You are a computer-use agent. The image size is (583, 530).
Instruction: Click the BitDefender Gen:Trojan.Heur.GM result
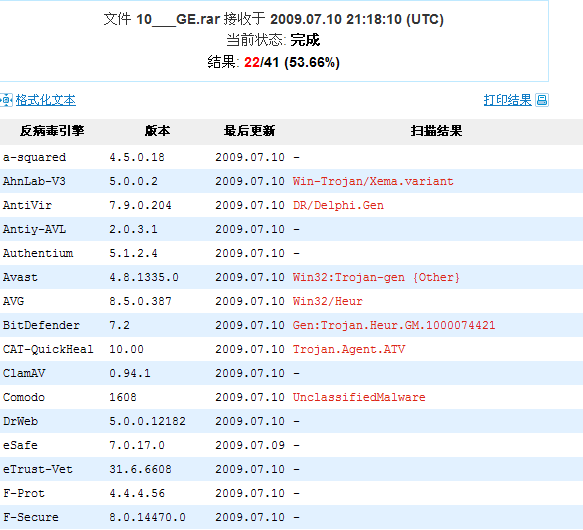[x=394, y=325]
